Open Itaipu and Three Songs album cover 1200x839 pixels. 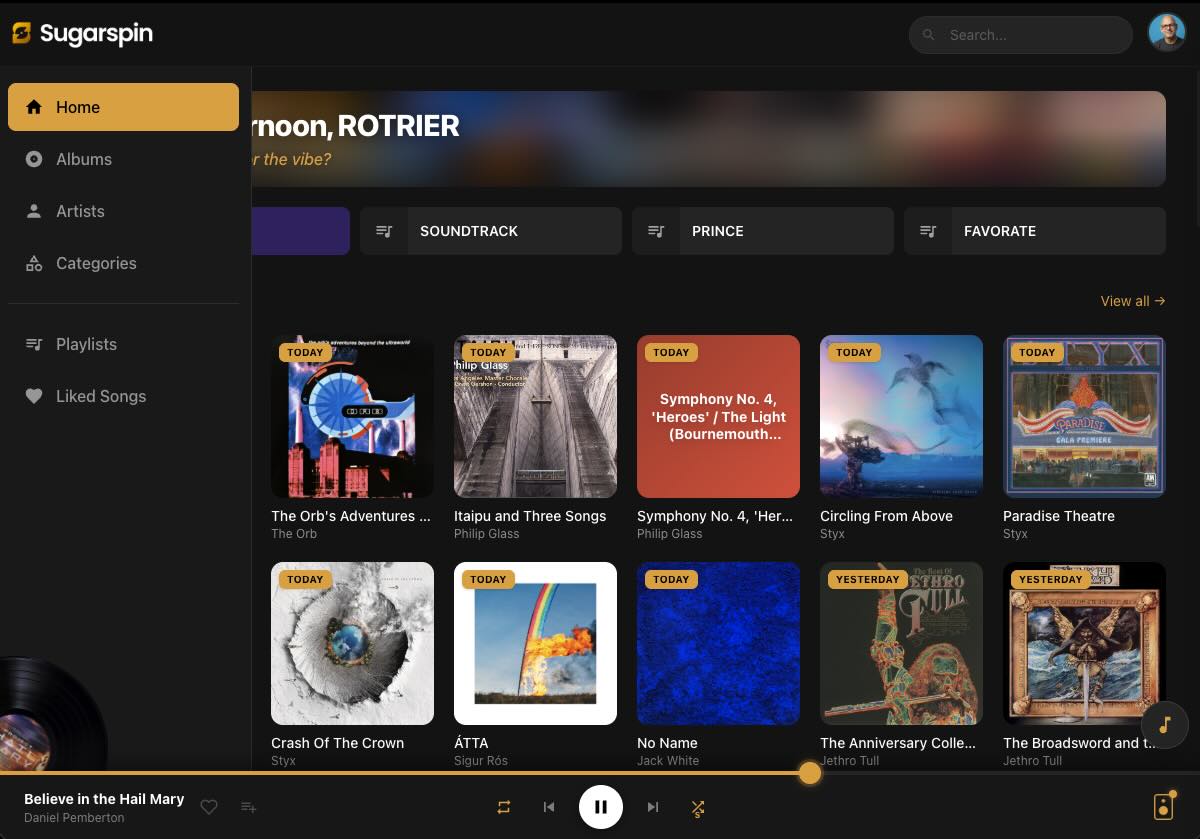pos(535,416)
